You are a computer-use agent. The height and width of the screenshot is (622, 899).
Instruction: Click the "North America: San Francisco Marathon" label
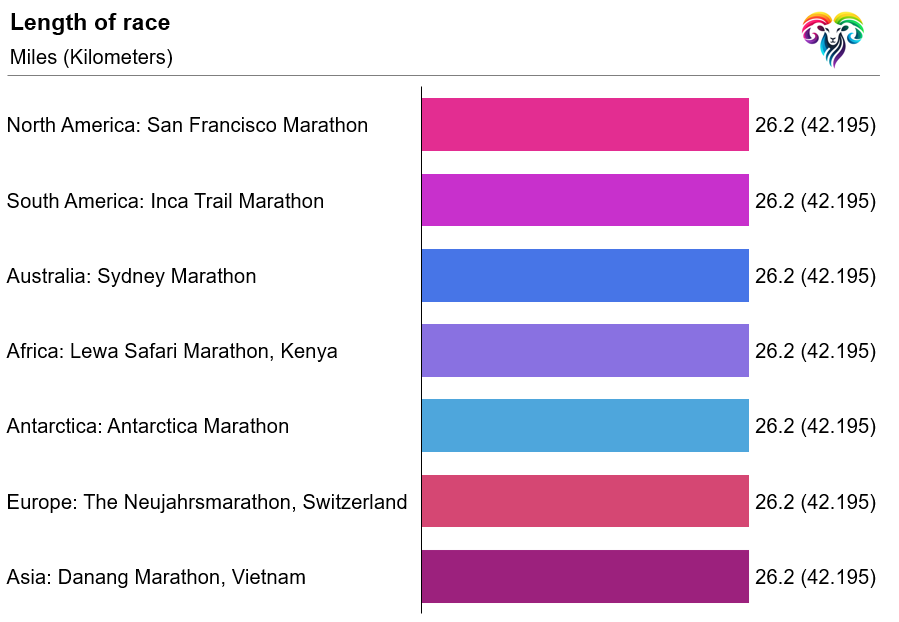click(187, 125)
